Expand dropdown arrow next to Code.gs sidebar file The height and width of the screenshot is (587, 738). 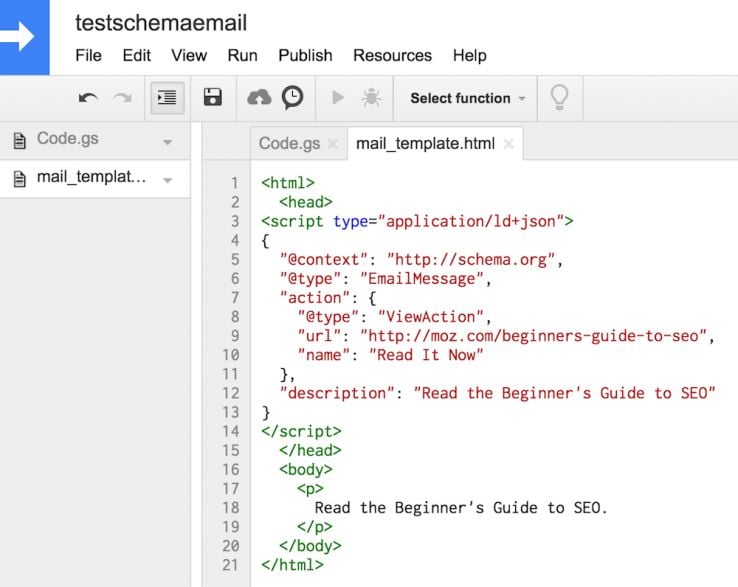click(x=168, y=142)
